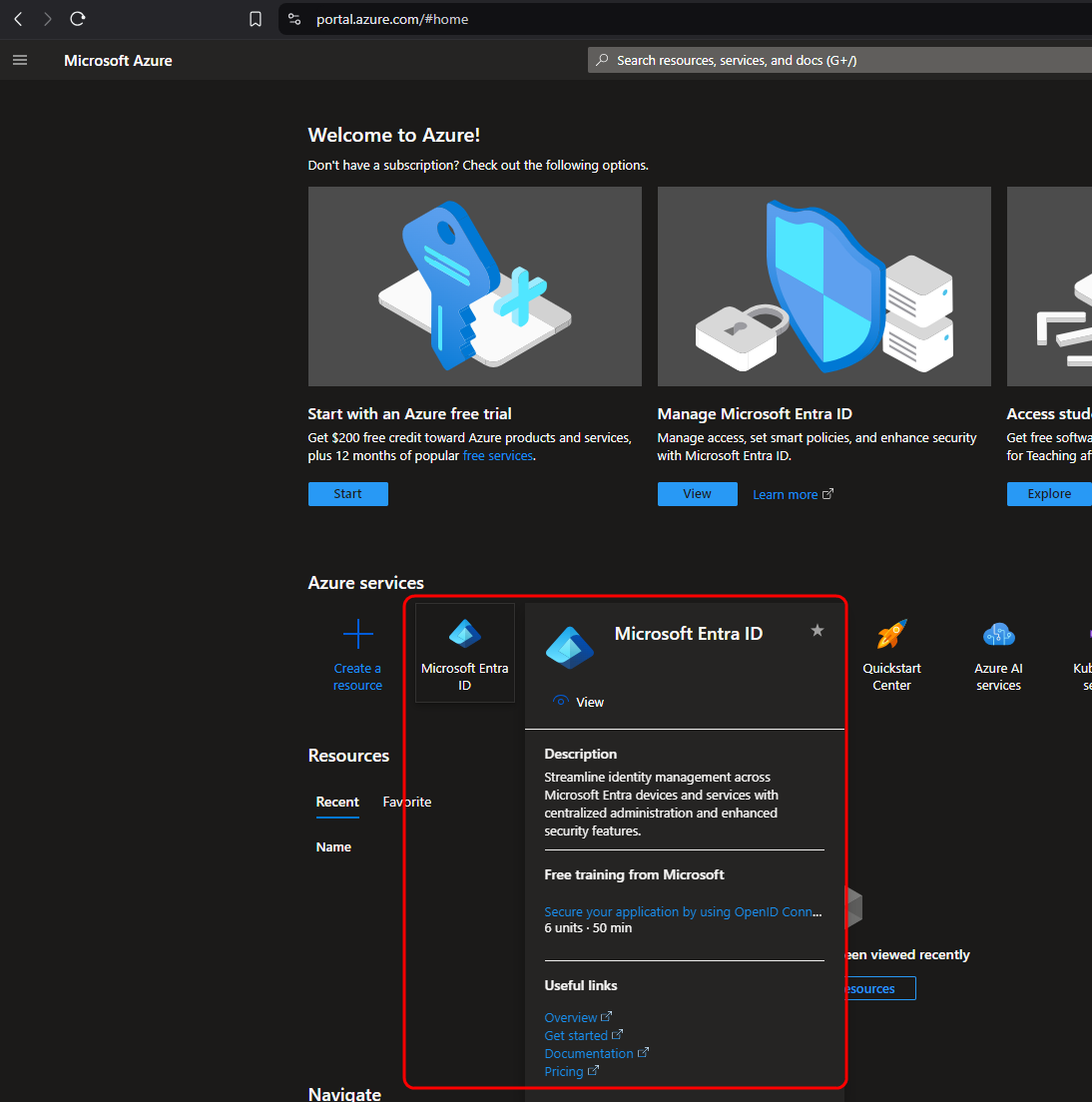This screenshot has width=1092, height=1102.
Task: Open Quickstart Center rocket icon
Action: [891, 635]
